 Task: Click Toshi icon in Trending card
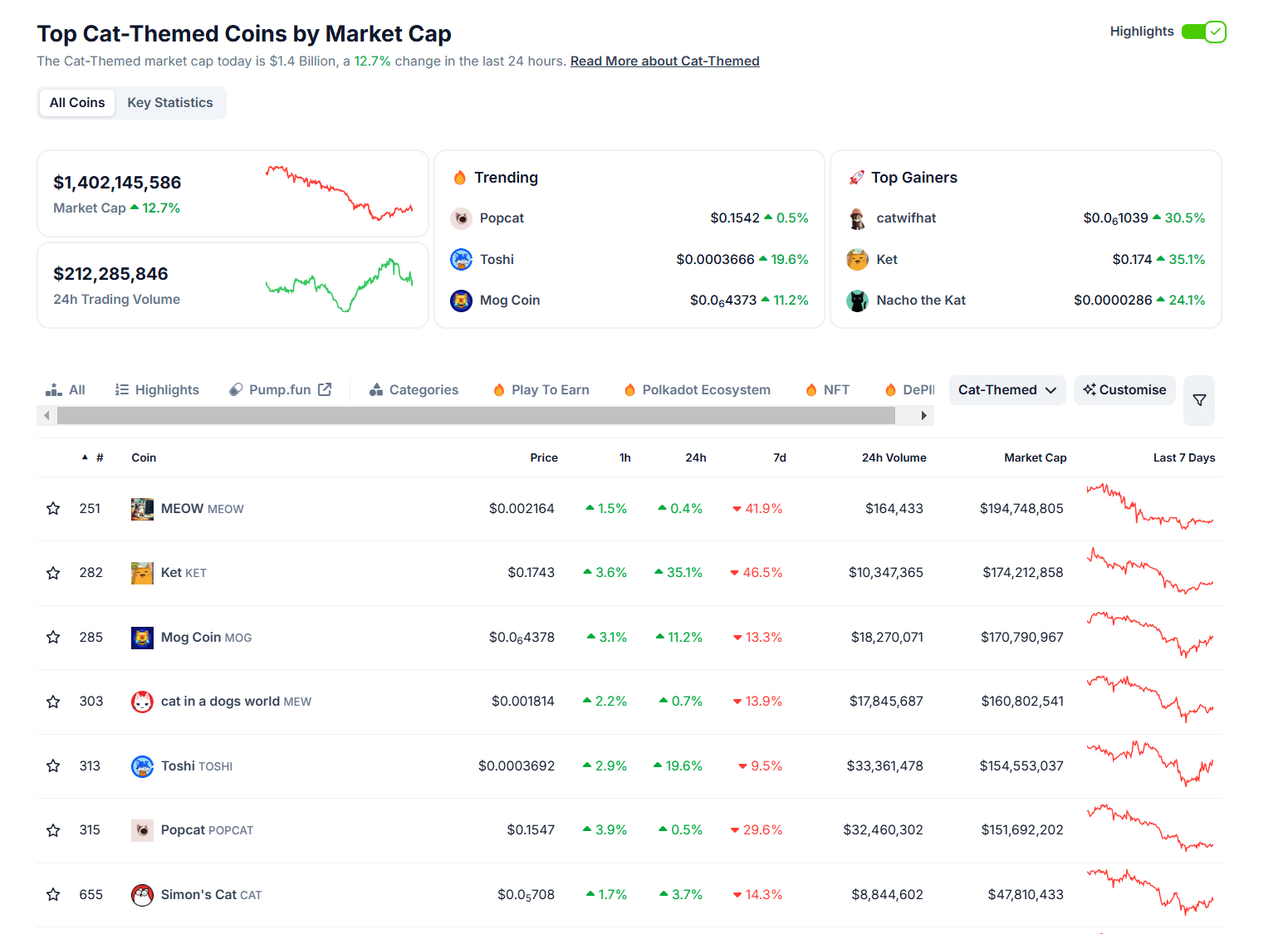point(461,259)
